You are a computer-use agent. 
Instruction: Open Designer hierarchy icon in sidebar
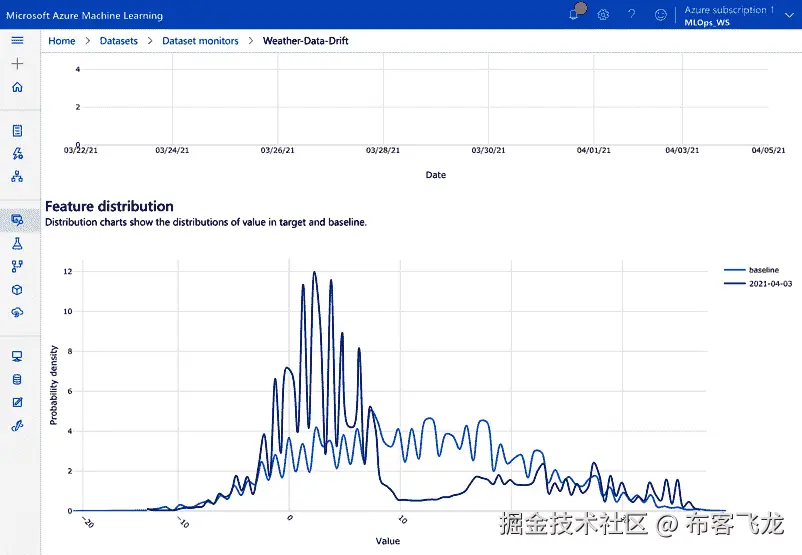pyautogui.click(x=17, y=176)
